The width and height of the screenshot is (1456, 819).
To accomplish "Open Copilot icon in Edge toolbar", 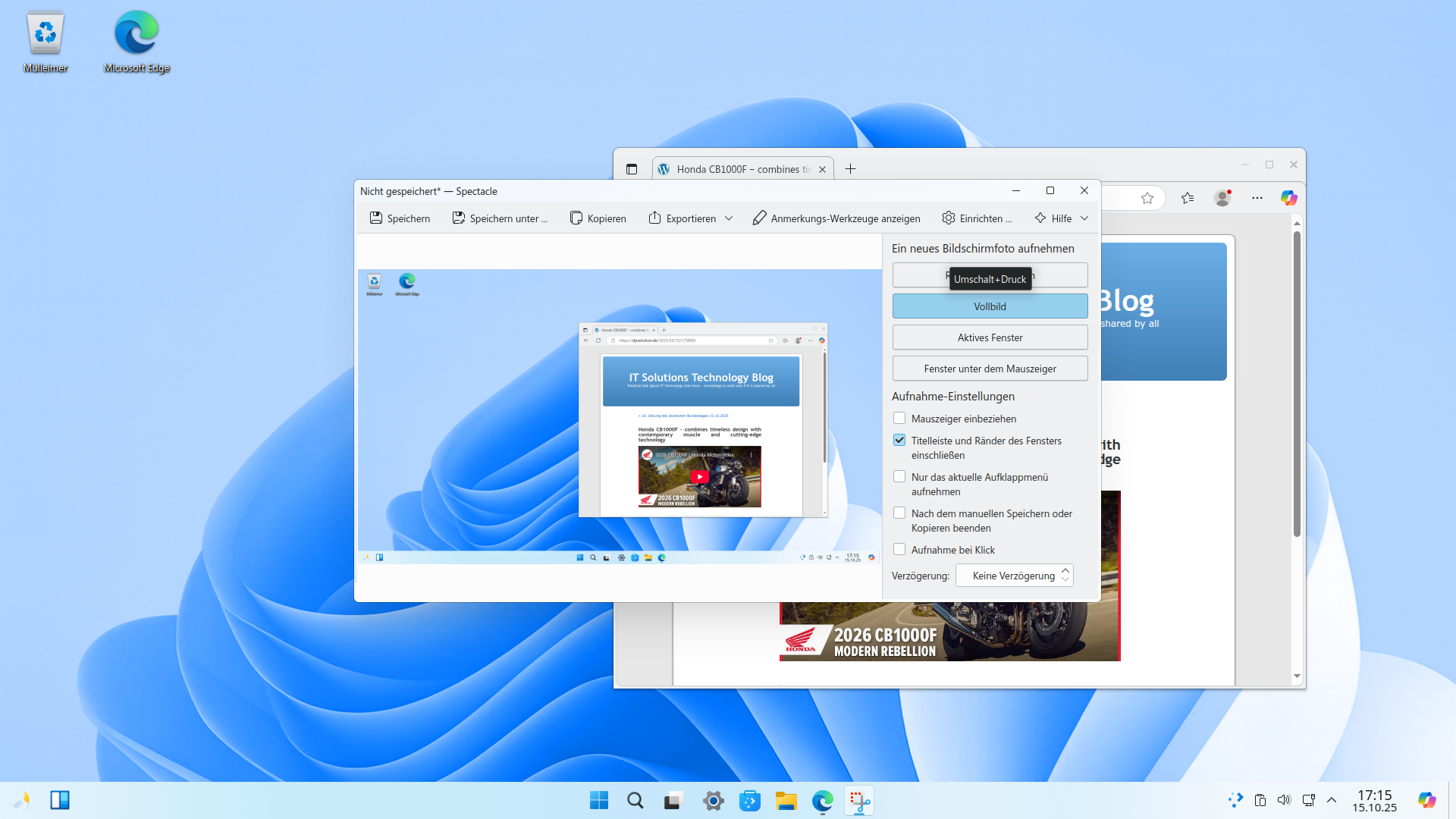I will [x=1288, y=198].
